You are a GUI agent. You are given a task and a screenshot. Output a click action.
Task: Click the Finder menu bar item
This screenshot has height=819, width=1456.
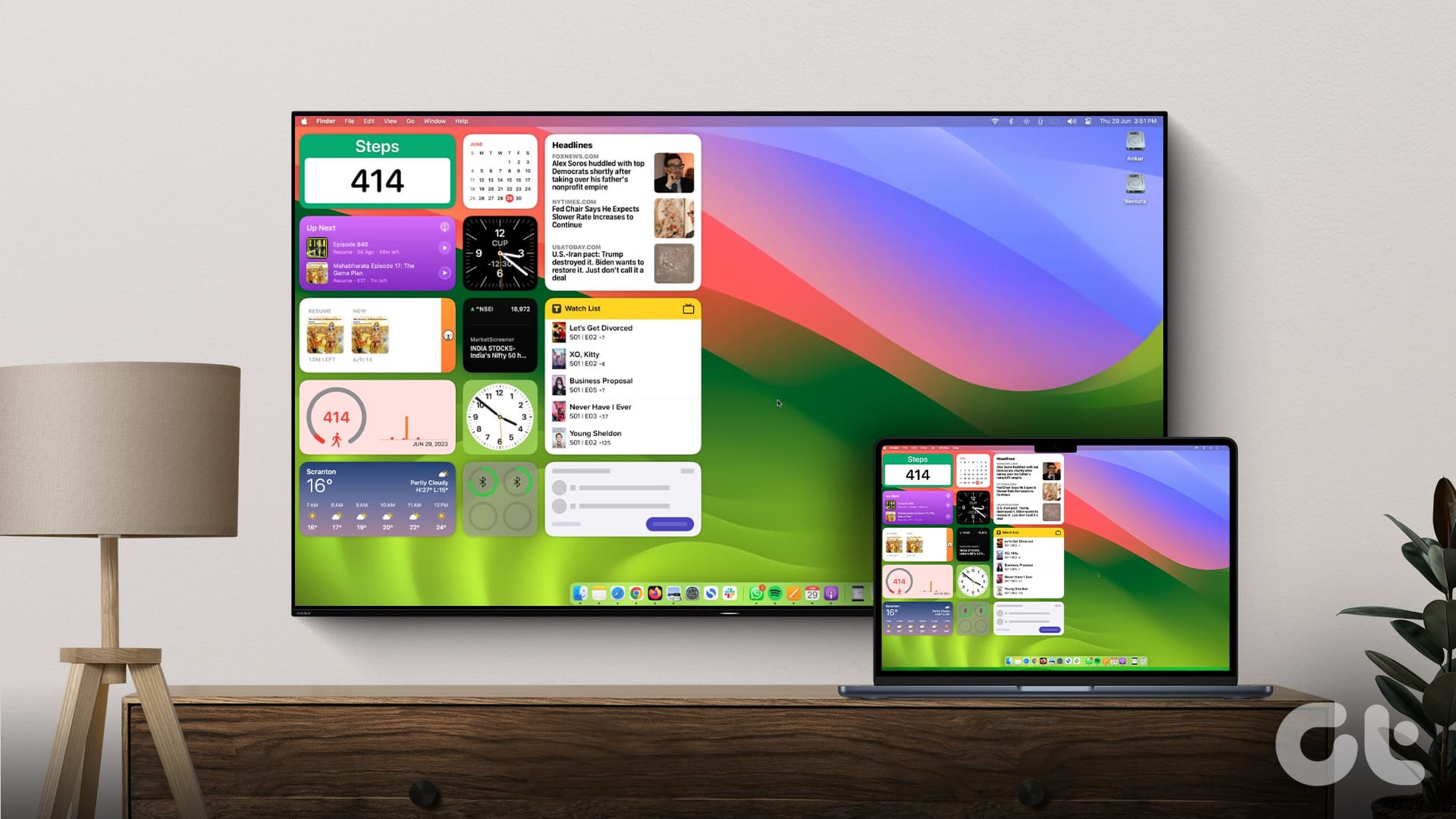pos(326,121)
